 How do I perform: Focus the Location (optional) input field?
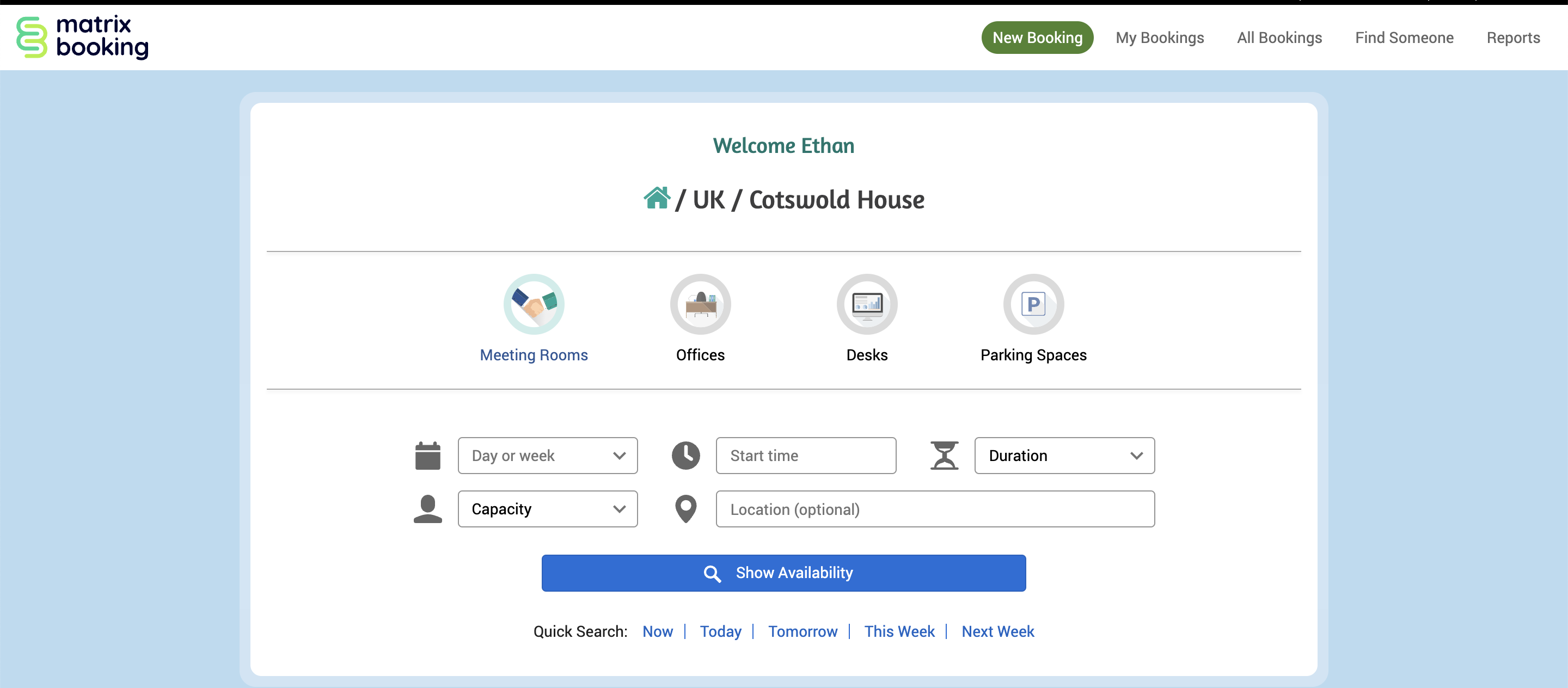click(x=934, y=509)
